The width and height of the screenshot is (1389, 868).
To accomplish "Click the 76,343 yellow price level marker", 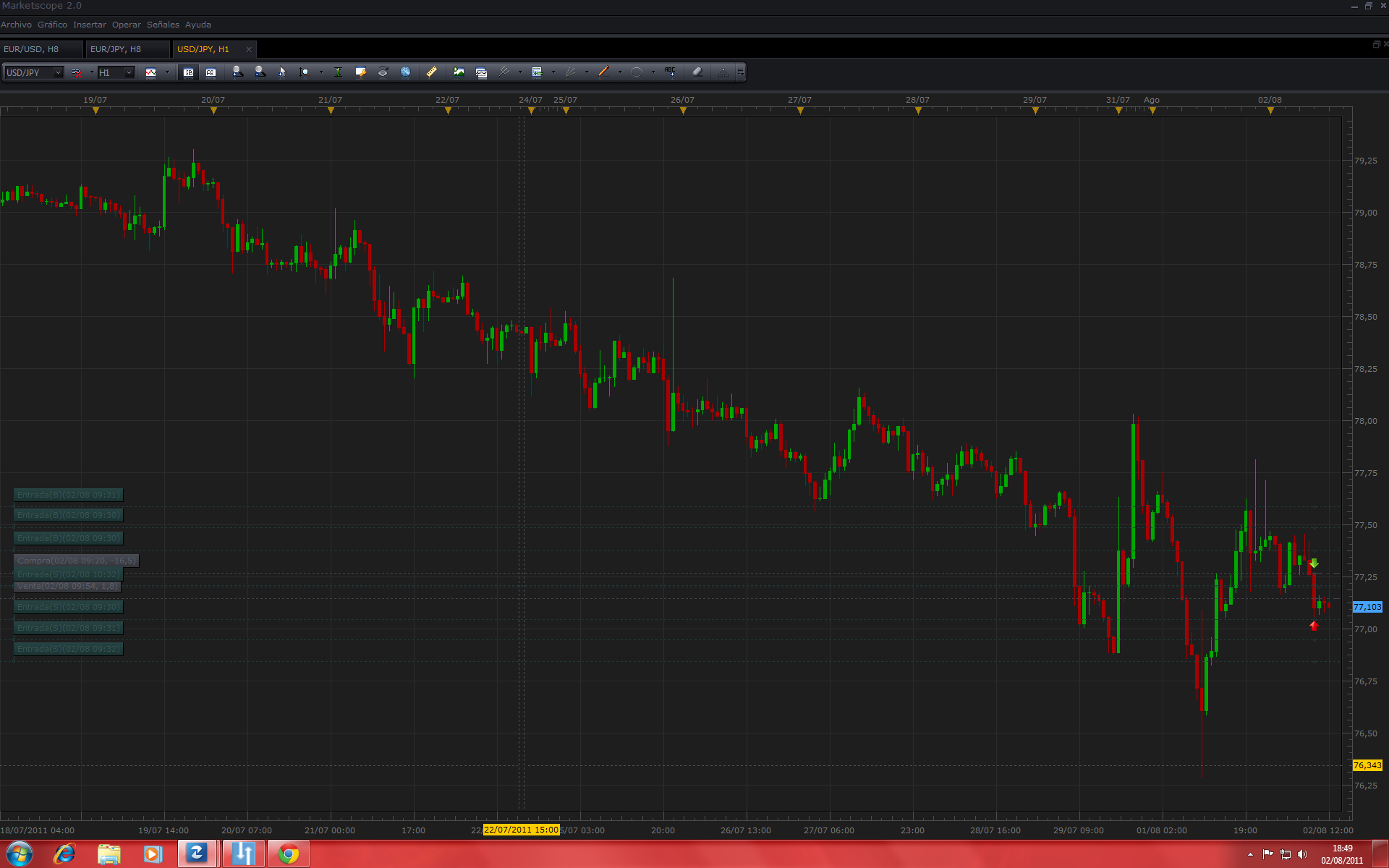I will [1367, 765].
